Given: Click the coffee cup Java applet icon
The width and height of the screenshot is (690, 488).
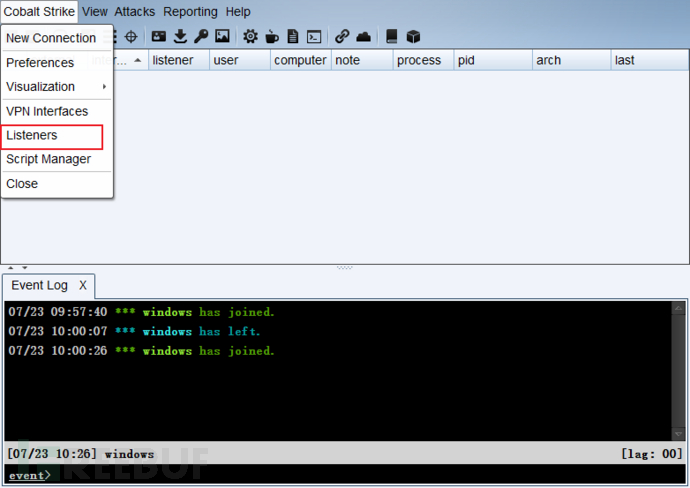Looking at the screenshot, I should click(271, 37).
